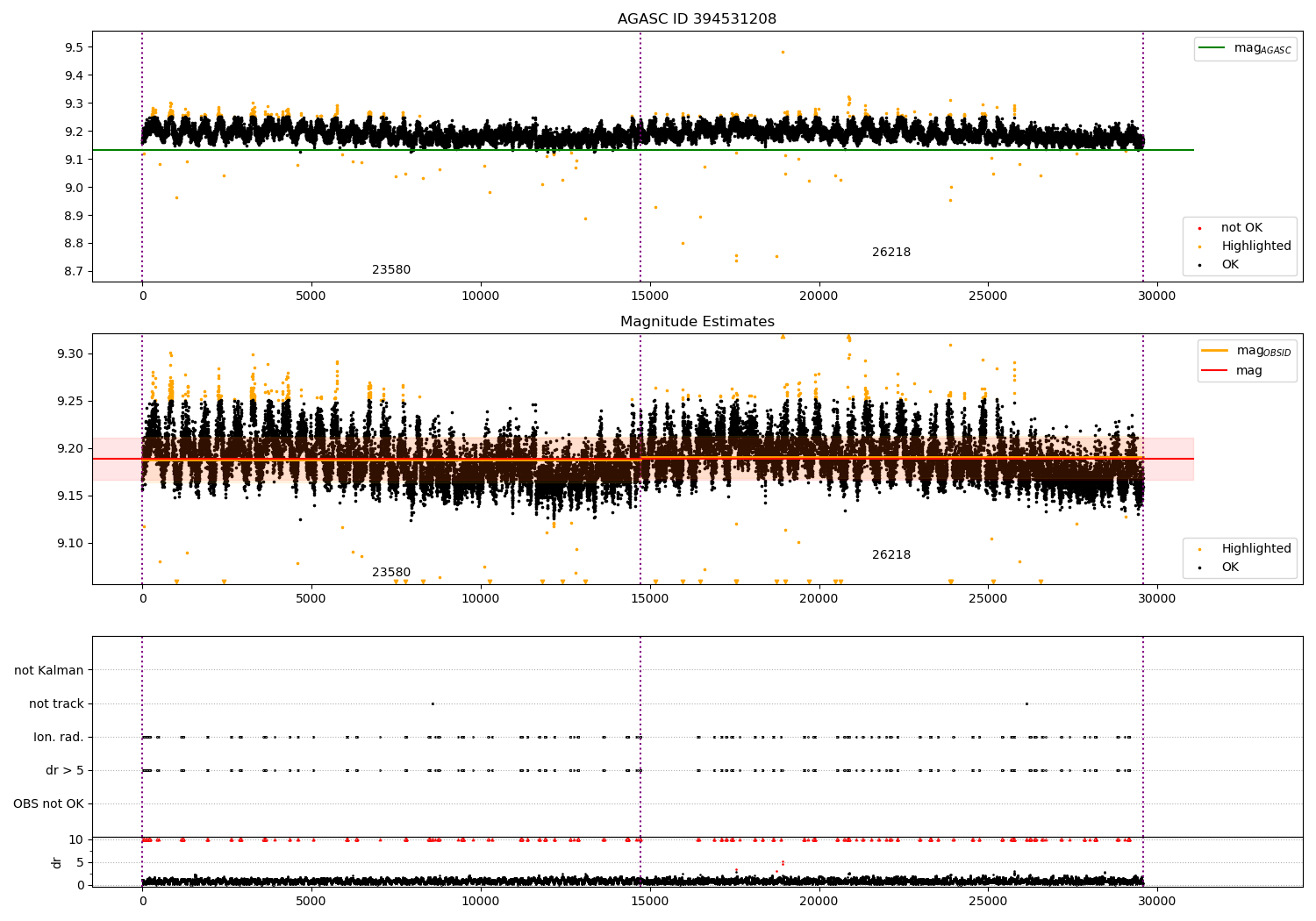Image resolution: width=1316 pixels, height=921 pixels.
Task: Click the '30000' x-axis tick under the top plot
Action: pyautogui.click(x=1156, y=296)
